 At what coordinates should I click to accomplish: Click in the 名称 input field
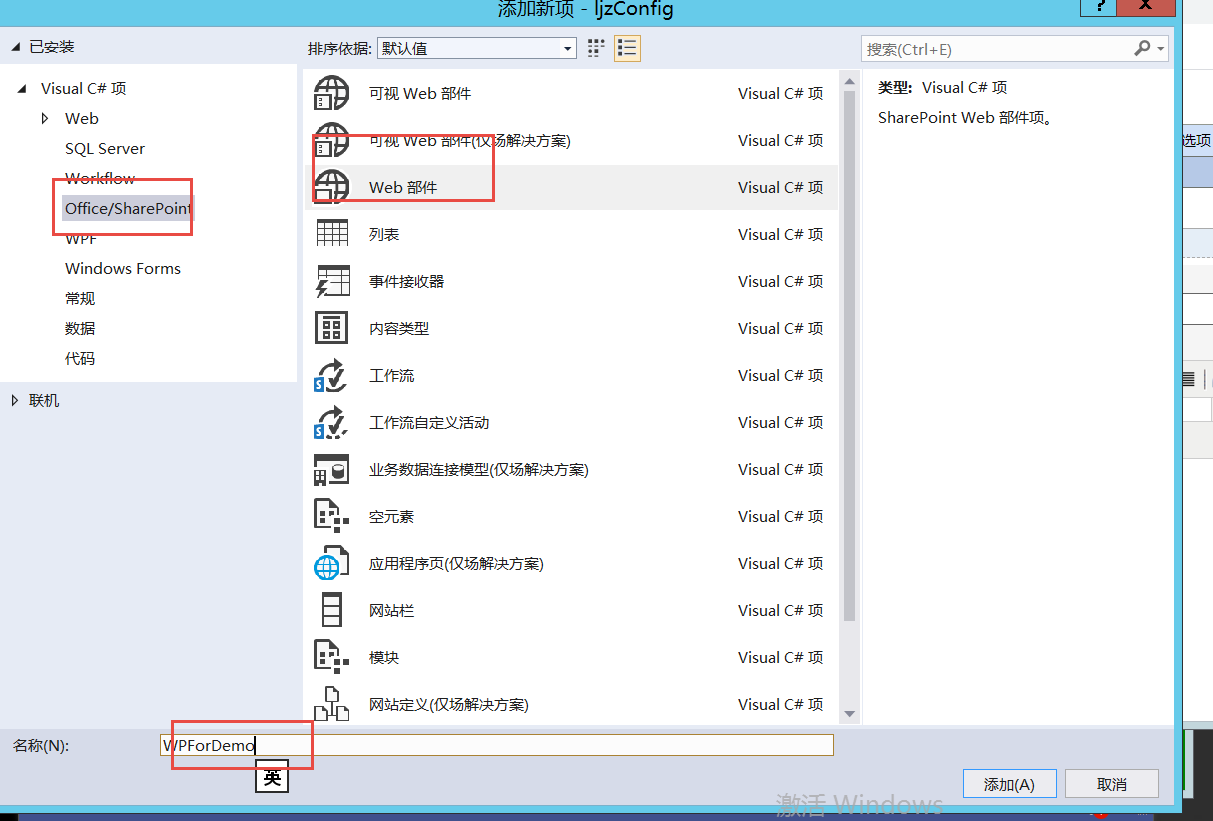pos(496,745)
